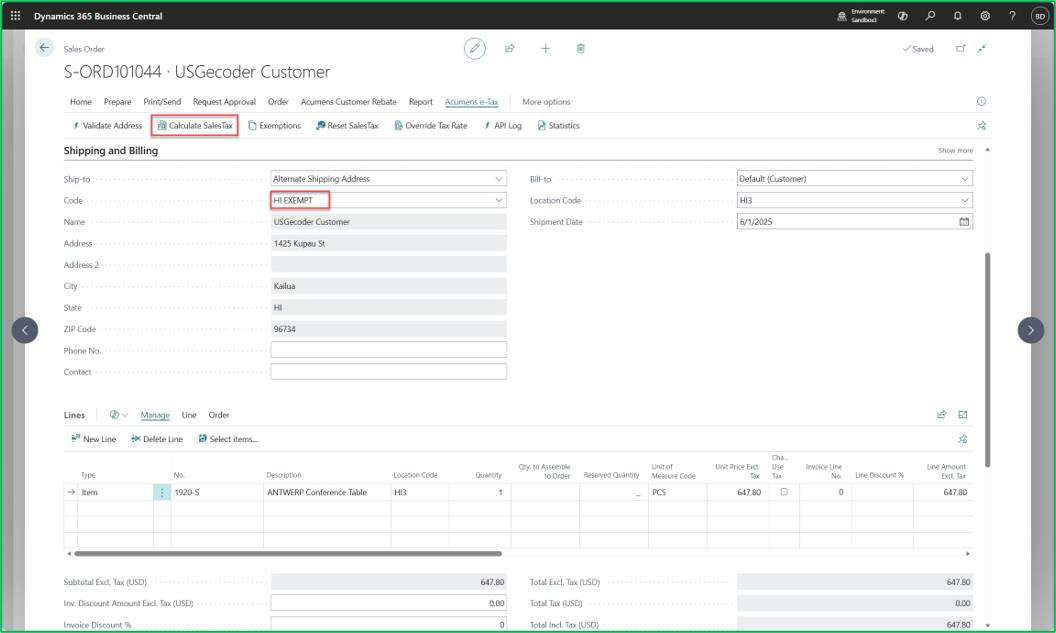Open the search magnifier in header

coord(930,15)
